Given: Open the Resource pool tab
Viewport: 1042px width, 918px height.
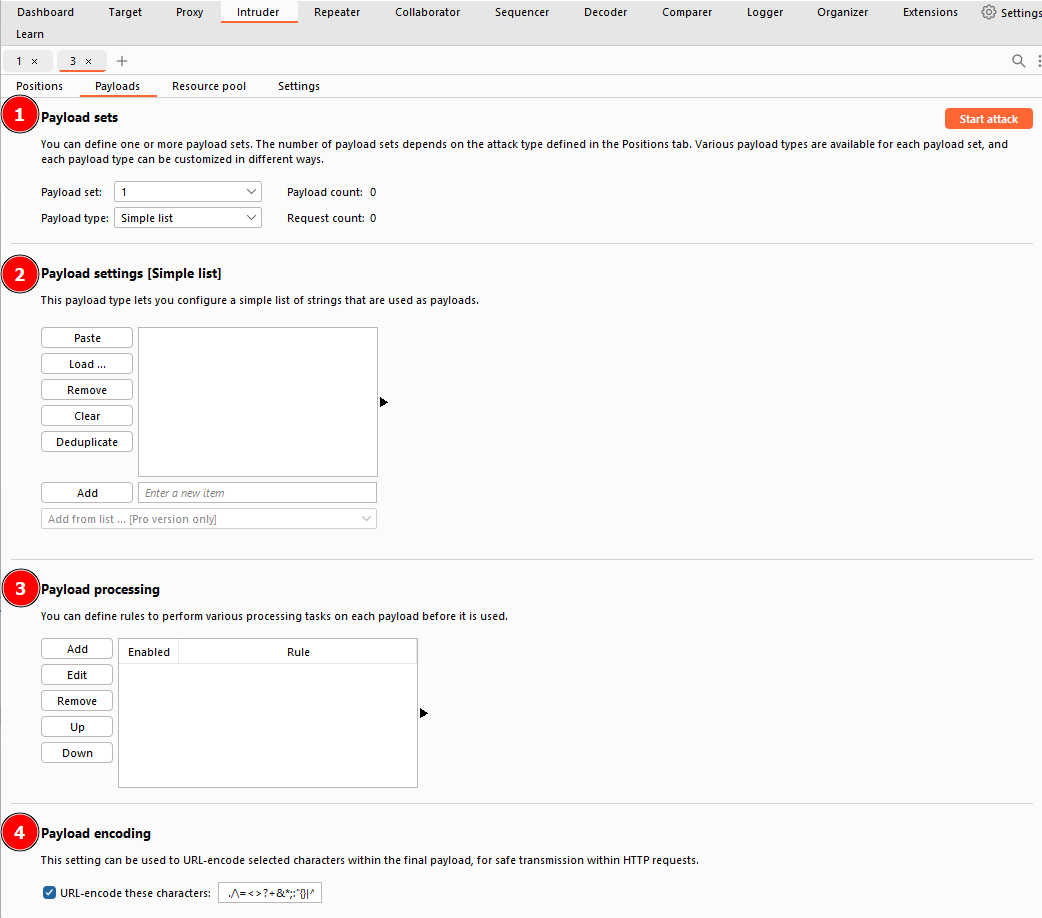Looking at the screenshot, I should pyautogui.click(x=208, y=86).
